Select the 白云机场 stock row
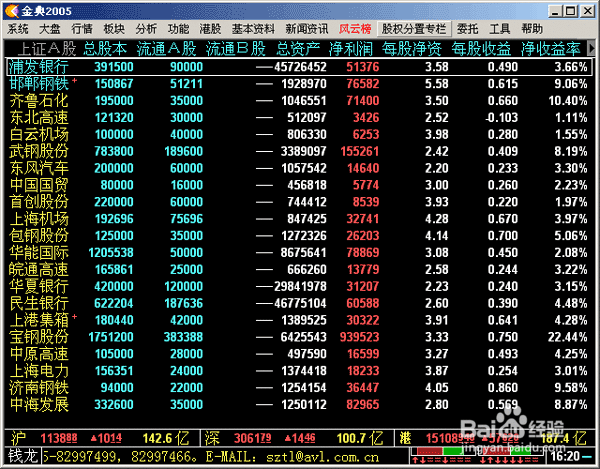The image size is (600, 469). click(299, 134)
